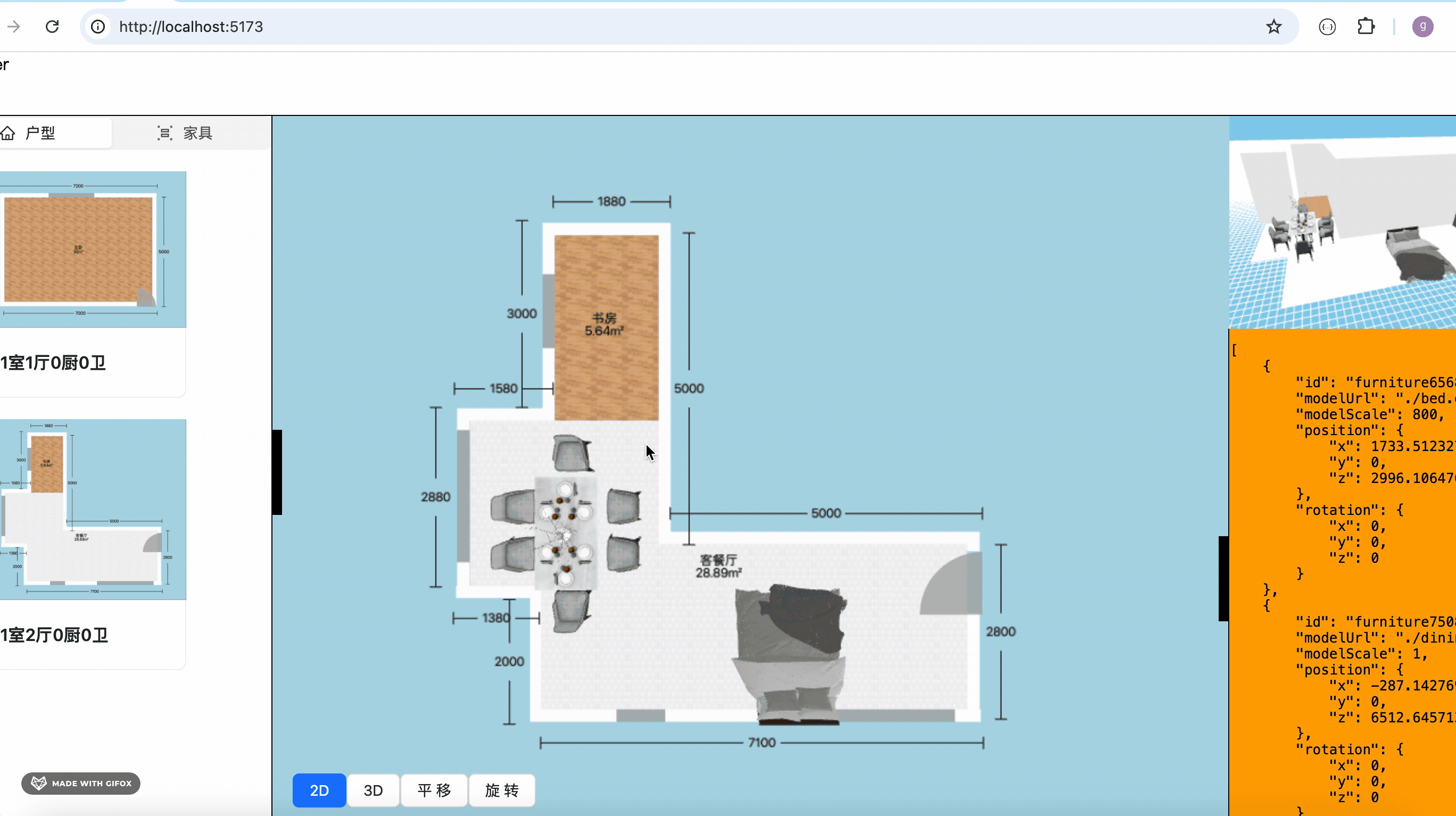
Task: Reload the page with the refresh icon
Action: pyautogui.click(x=52, y=27)
